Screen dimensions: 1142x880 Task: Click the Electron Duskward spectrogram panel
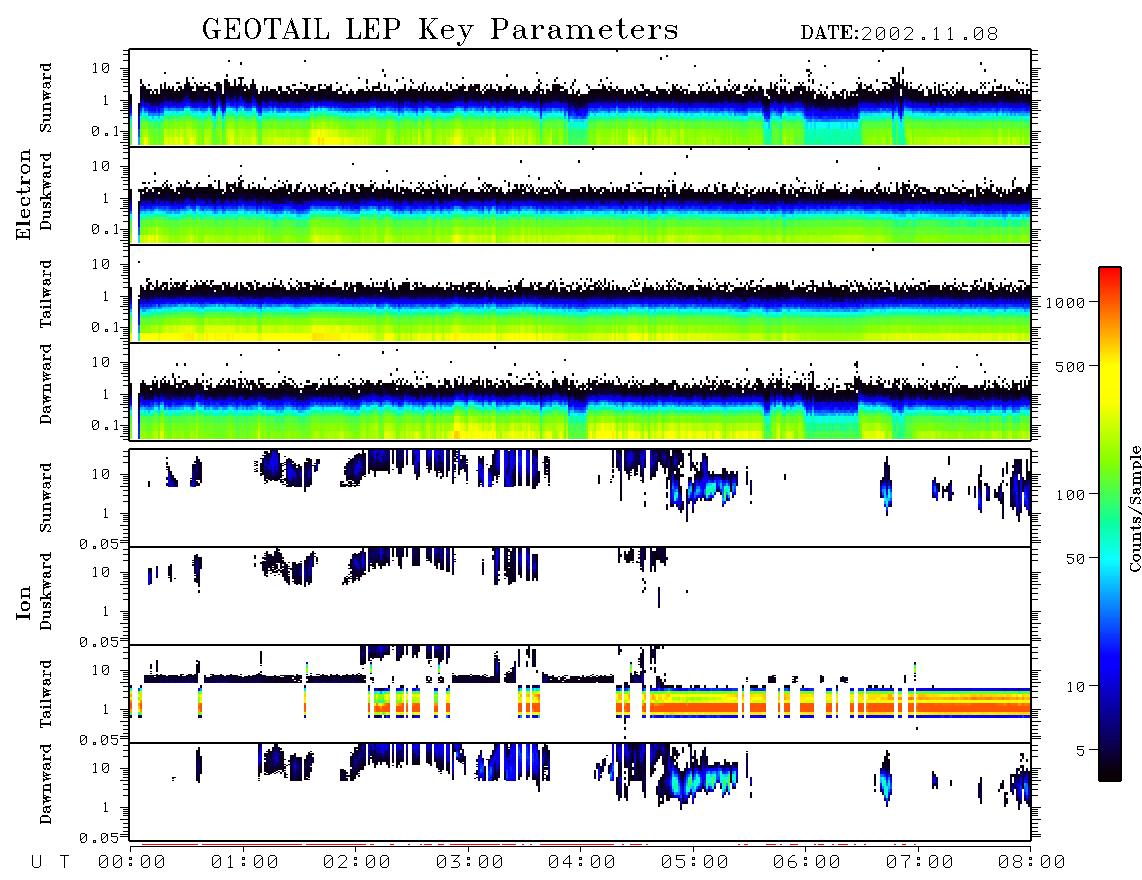click(580, 195)
